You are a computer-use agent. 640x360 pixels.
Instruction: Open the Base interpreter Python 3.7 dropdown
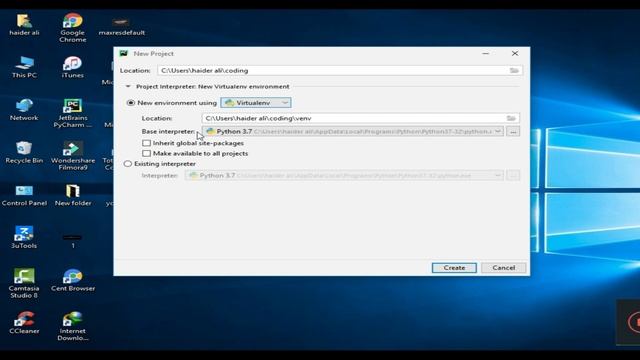click(353, 131)
